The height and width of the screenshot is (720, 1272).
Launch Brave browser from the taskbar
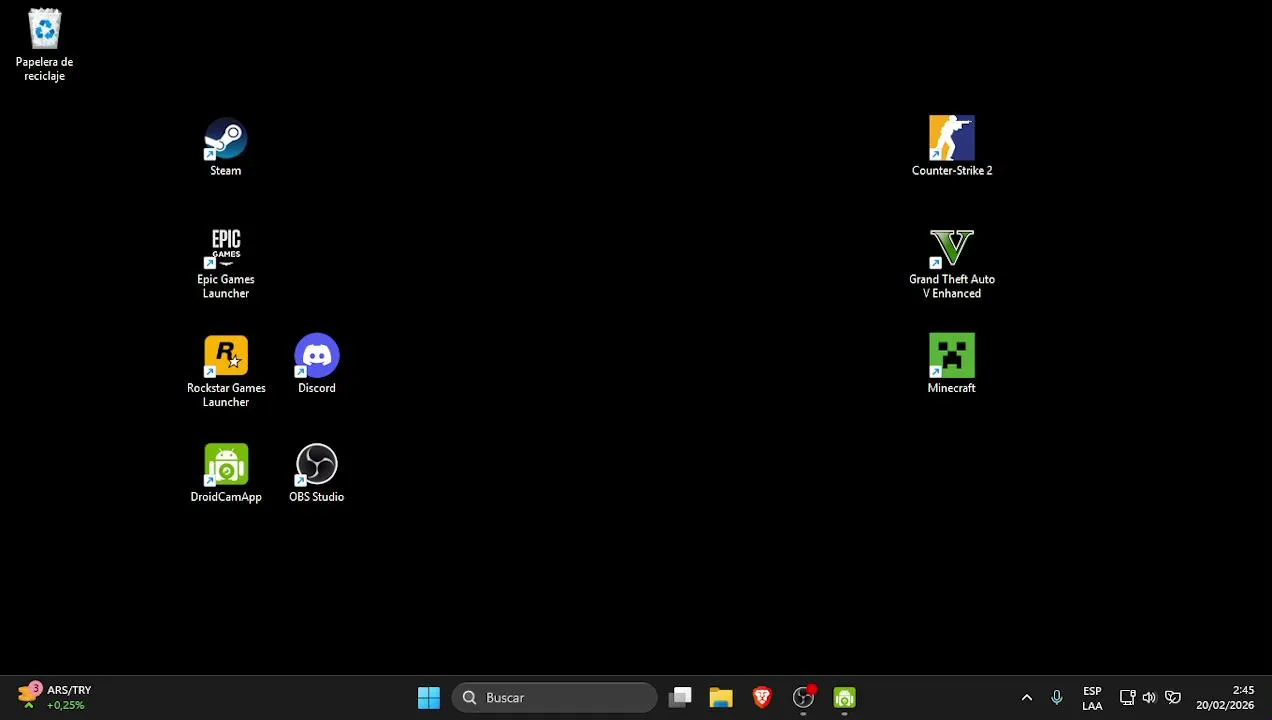(x=762, y=698)
